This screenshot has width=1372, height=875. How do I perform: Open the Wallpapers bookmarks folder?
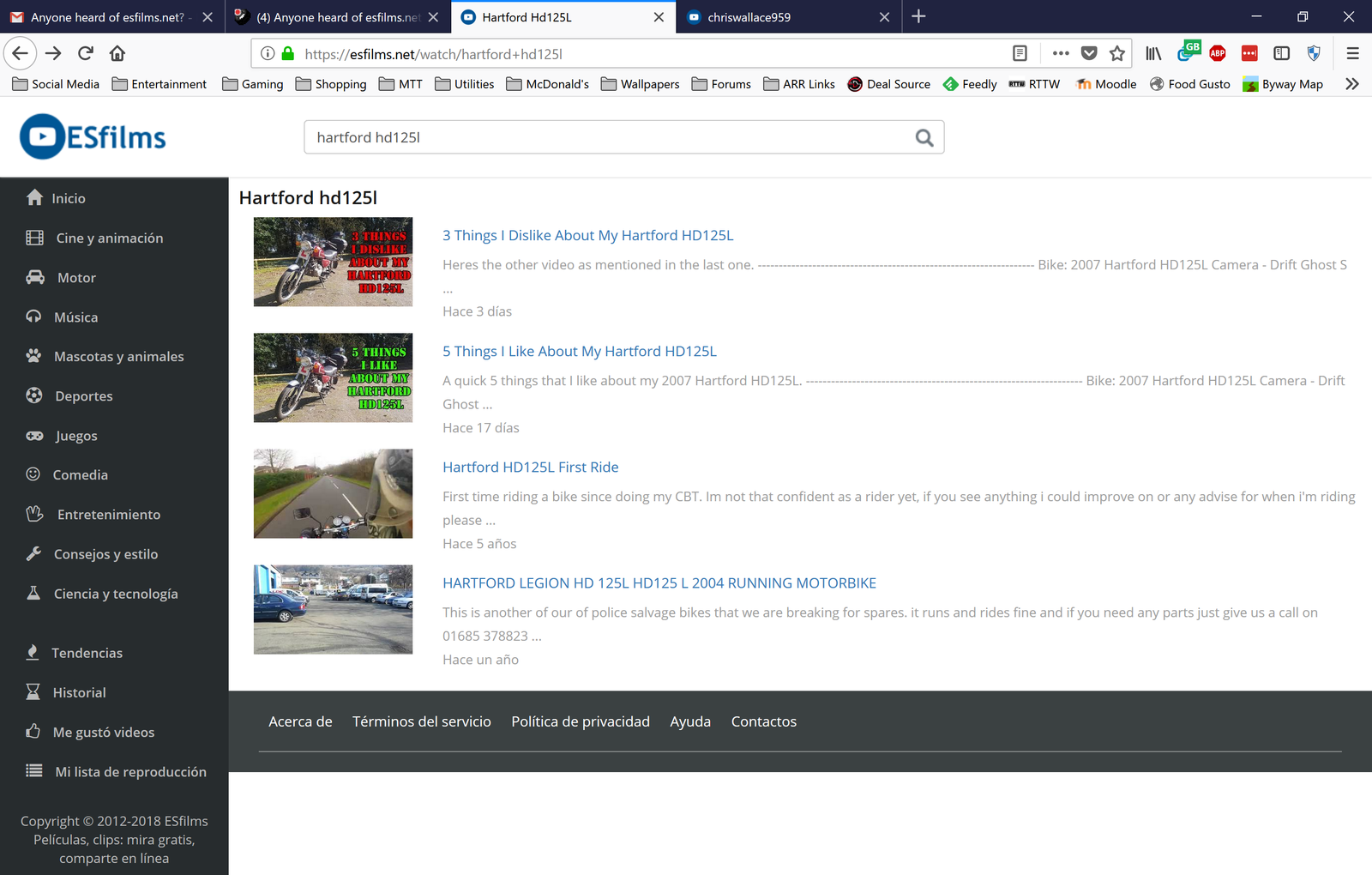point(641,83)
